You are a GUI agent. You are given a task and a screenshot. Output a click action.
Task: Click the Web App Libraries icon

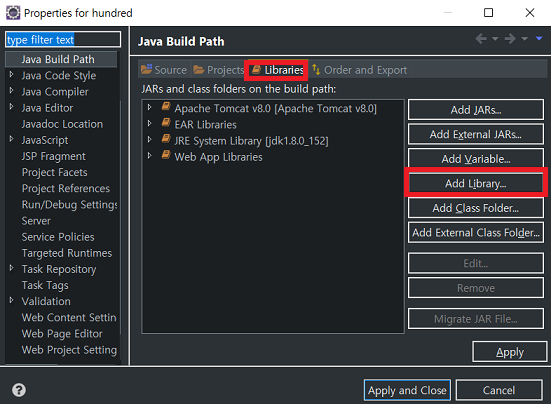click(166, 155)
